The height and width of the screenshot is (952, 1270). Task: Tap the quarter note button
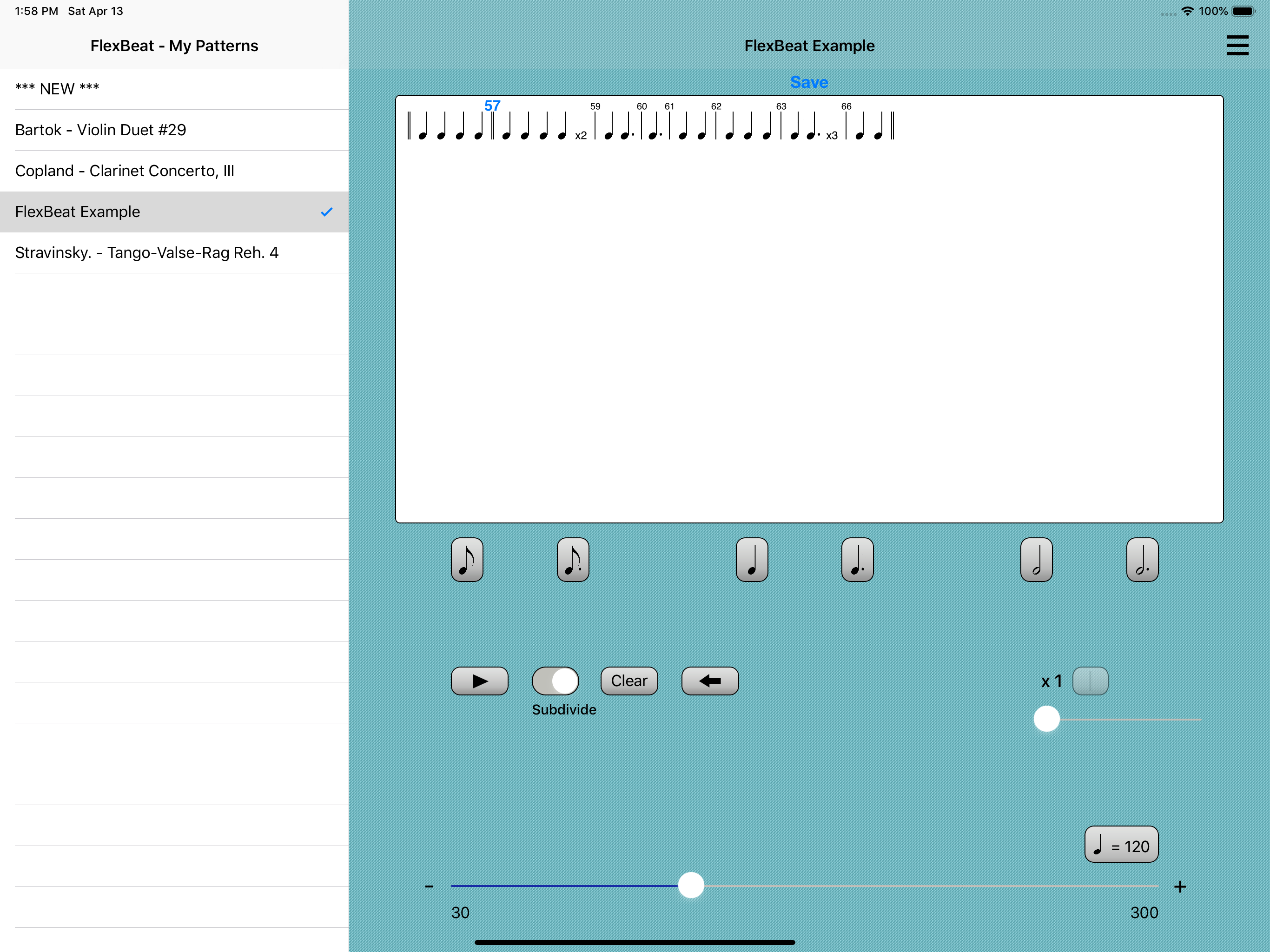point(752,560)
